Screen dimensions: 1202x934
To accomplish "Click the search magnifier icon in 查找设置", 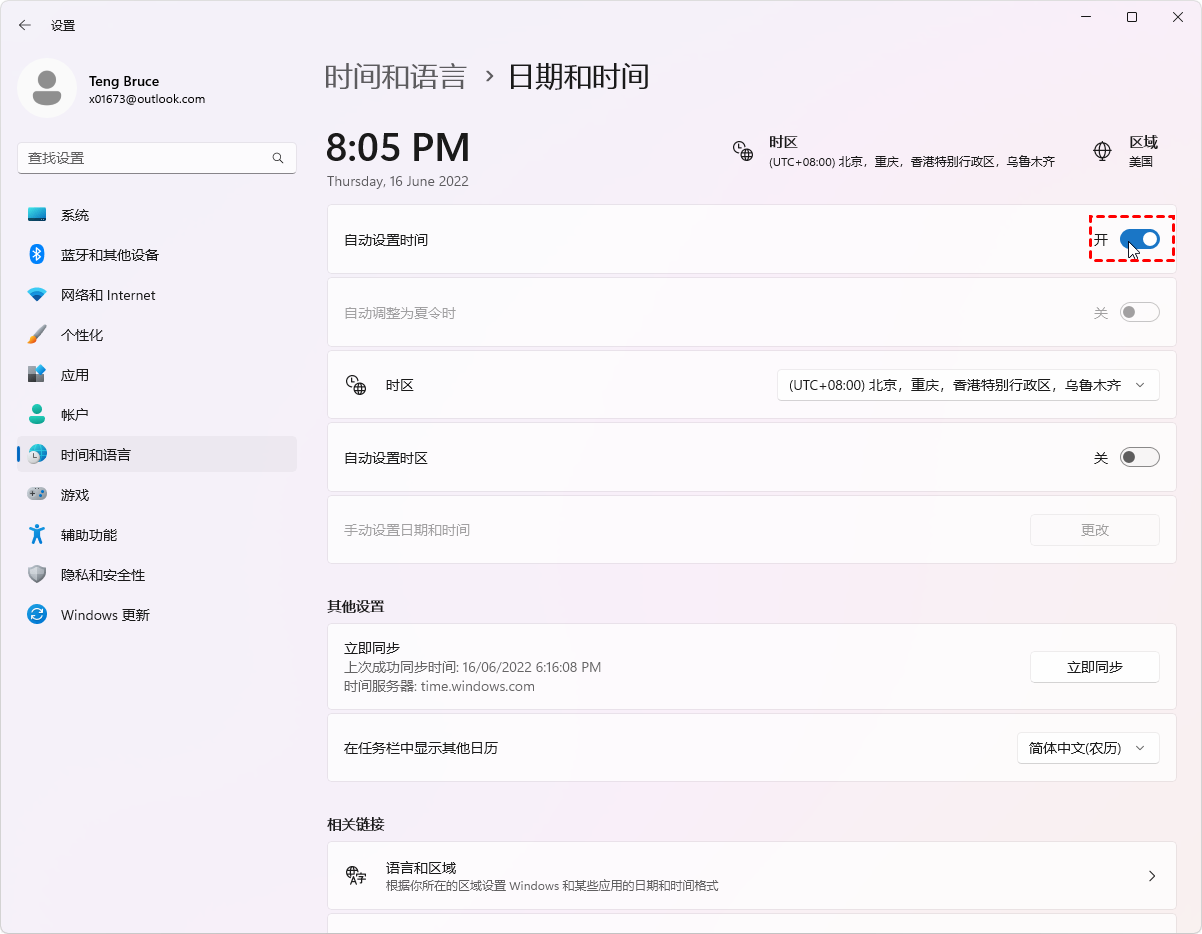I will click(x=278, y=158).
